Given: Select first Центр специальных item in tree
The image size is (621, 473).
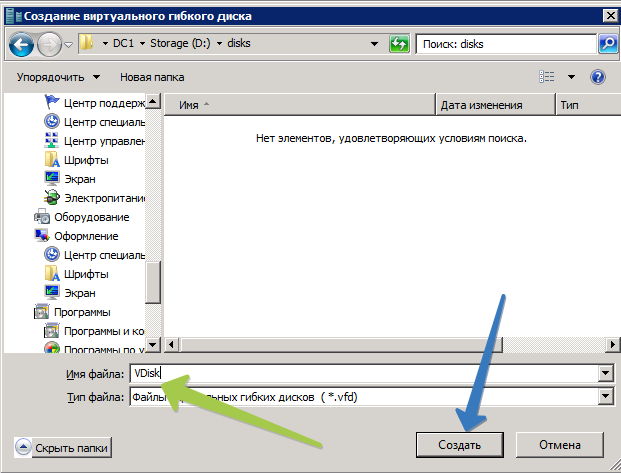Looking at the screenshot, I should (94, 122).
